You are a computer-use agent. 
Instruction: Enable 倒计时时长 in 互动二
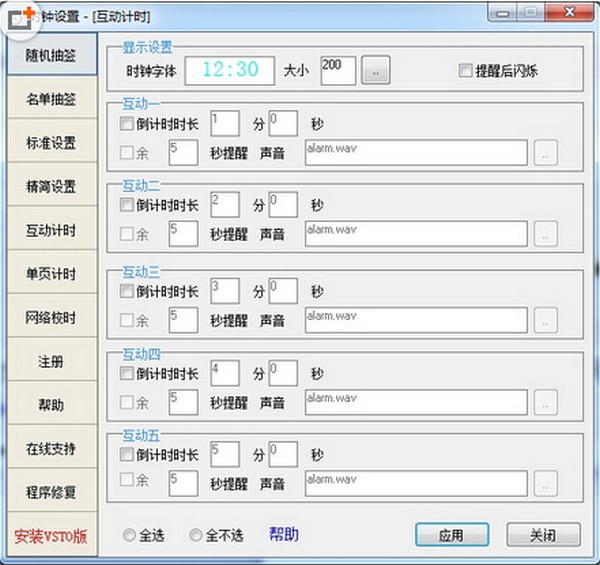tap(126, 205)
